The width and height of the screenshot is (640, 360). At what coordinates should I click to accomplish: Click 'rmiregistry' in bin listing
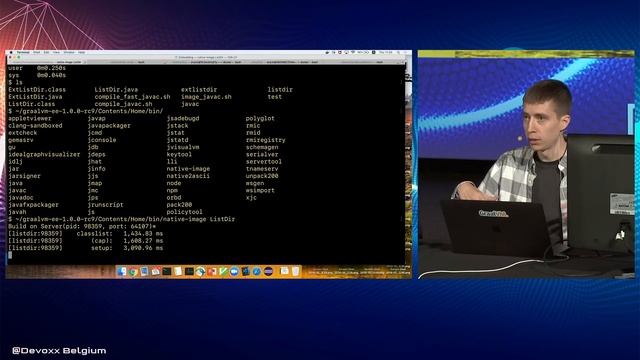(266, 140)
